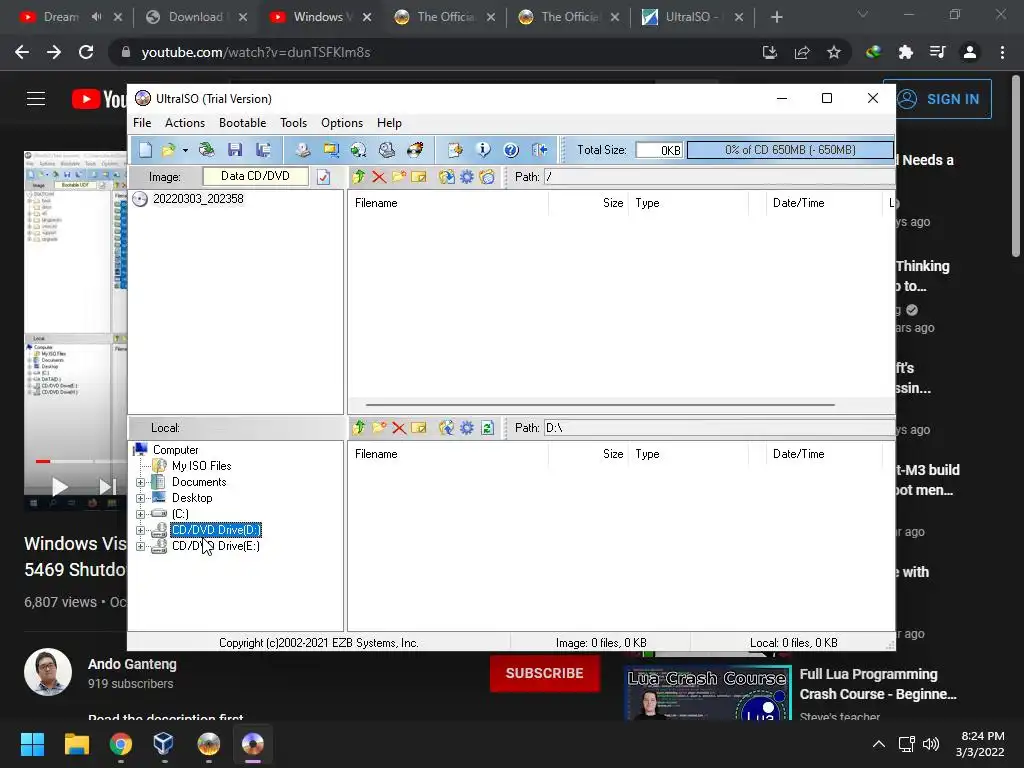Expand the CD/DVD Drive(E:) node
The width and height of the screenshot is (1024, 768).
pos(140,546)
